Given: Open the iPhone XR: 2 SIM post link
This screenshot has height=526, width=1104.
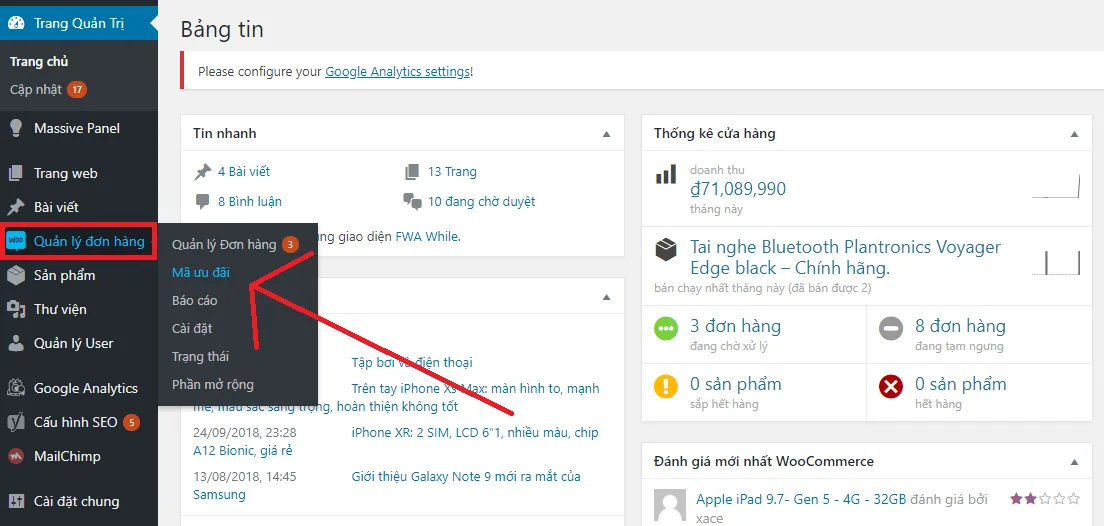Looking at the screenshot, I should point(475,433).
